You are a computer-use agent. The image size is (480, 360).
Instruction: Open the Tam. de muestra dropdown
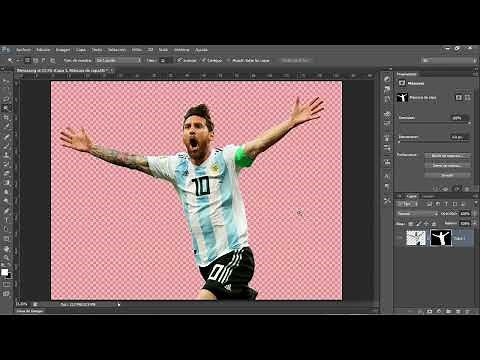pyautogui.click(x=118, y=60)
